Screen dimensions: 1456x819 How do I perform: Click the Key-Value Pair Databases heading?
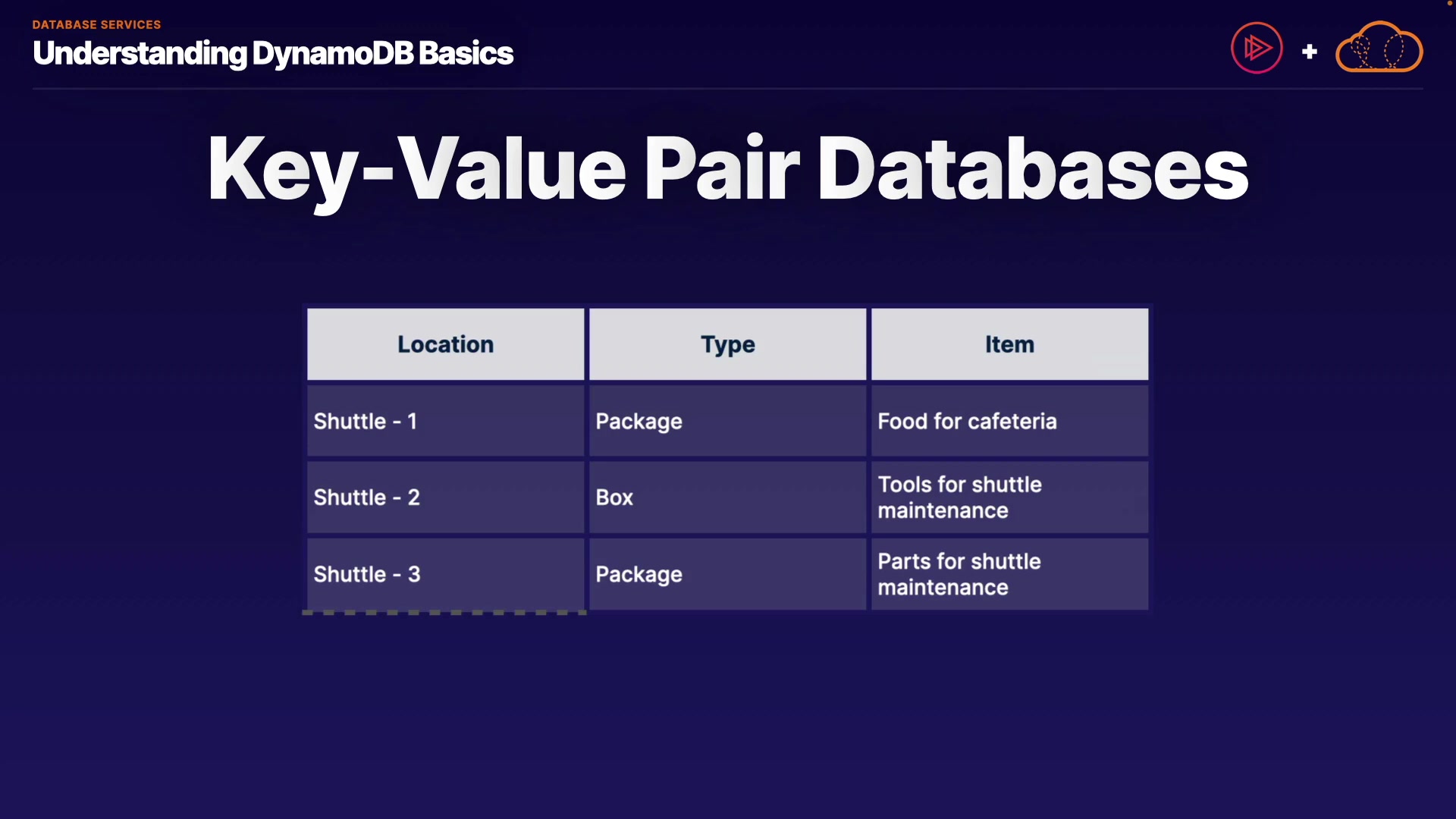727,168
